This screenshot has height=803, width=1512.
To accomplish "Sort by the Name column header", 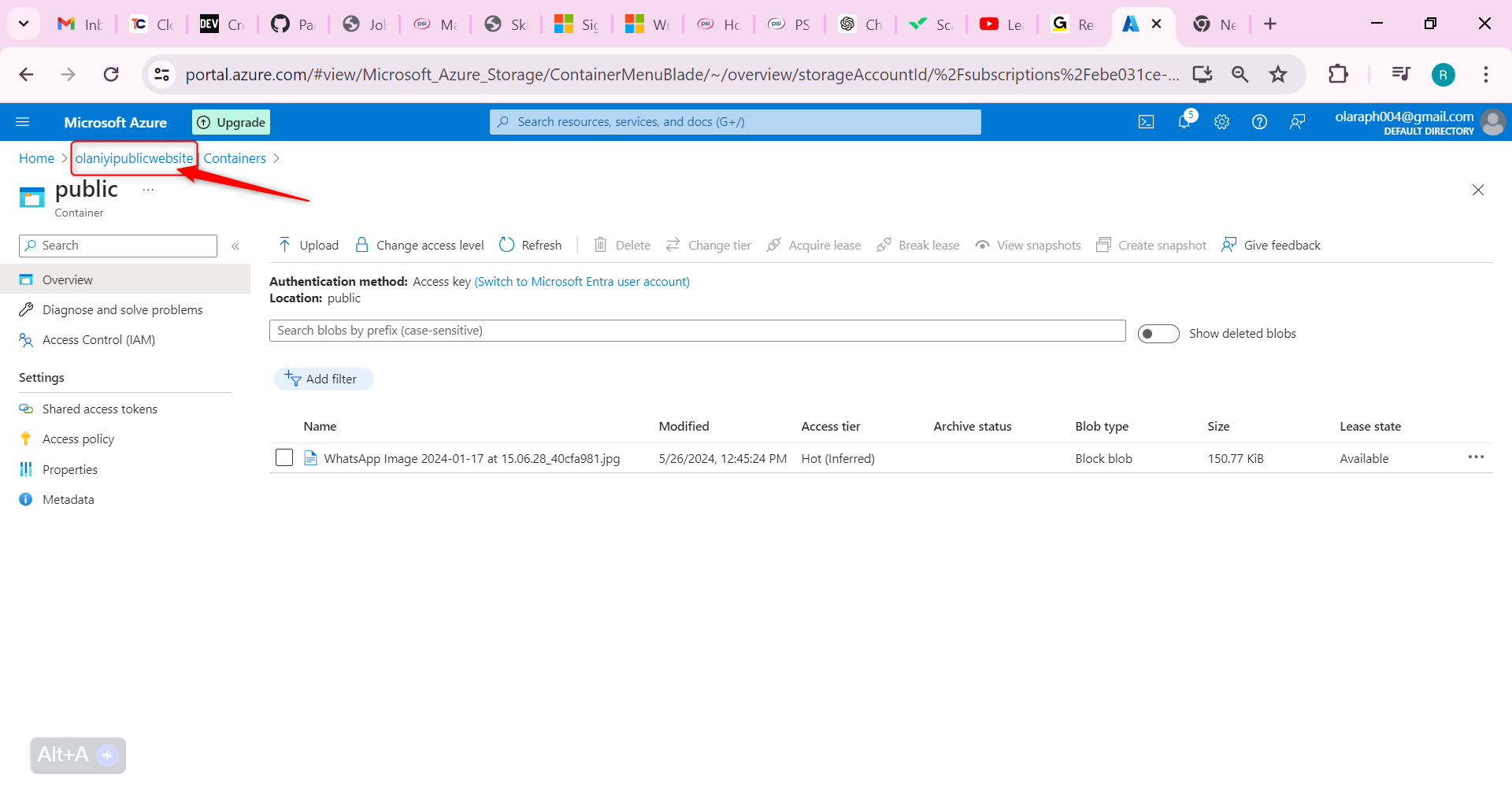I will (x=320, y=426).
